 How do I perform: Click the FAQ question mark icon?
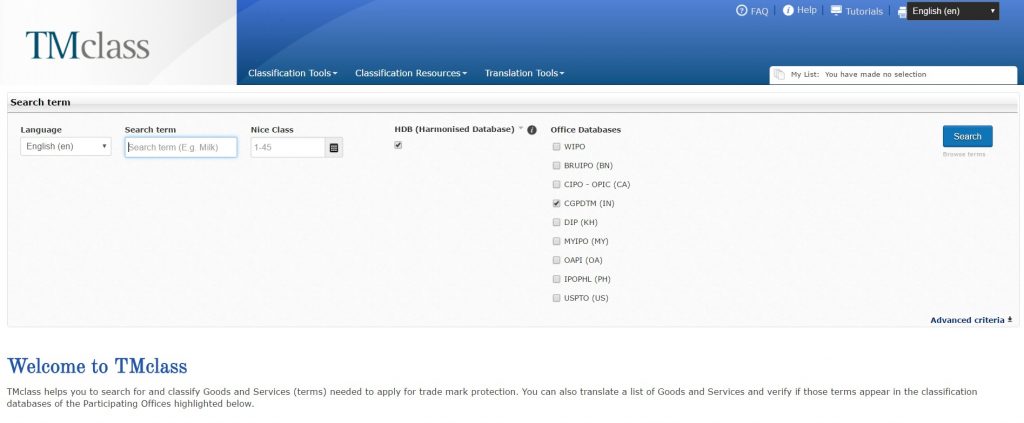click(741, 11)
